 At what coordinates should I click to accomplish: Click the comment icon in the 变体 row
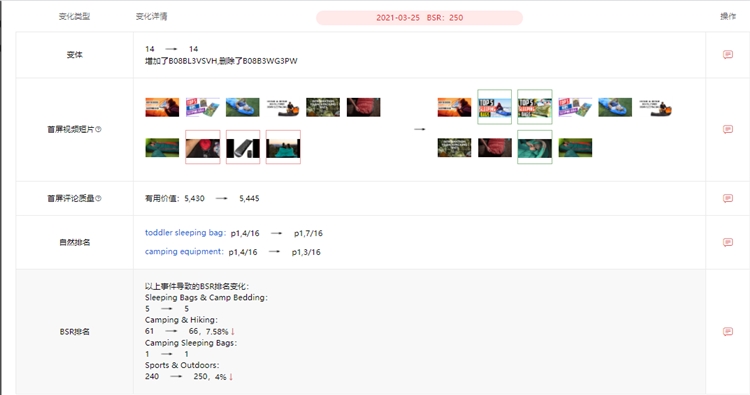[x=728, y=55]
